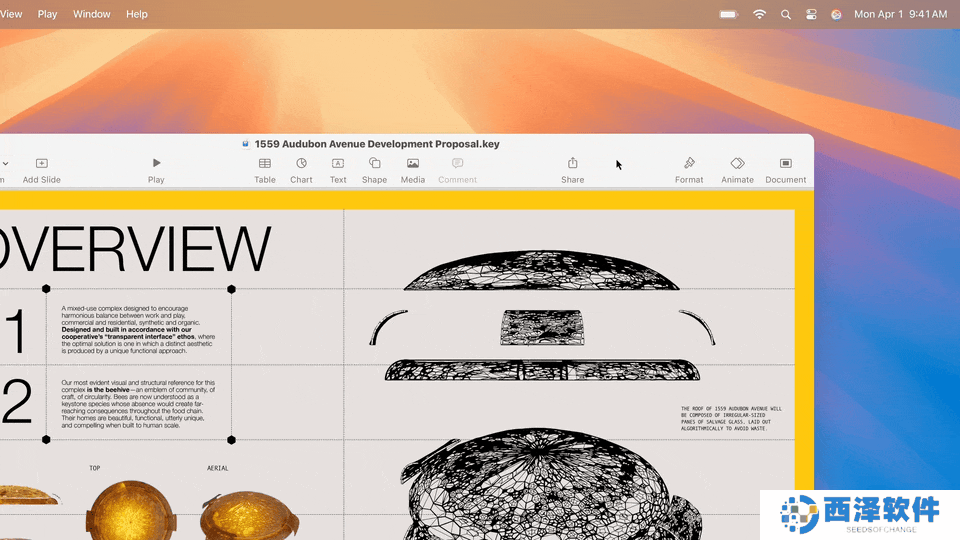Open the Chart insertion tool
960x540 pixels.
tap(301, 169)
